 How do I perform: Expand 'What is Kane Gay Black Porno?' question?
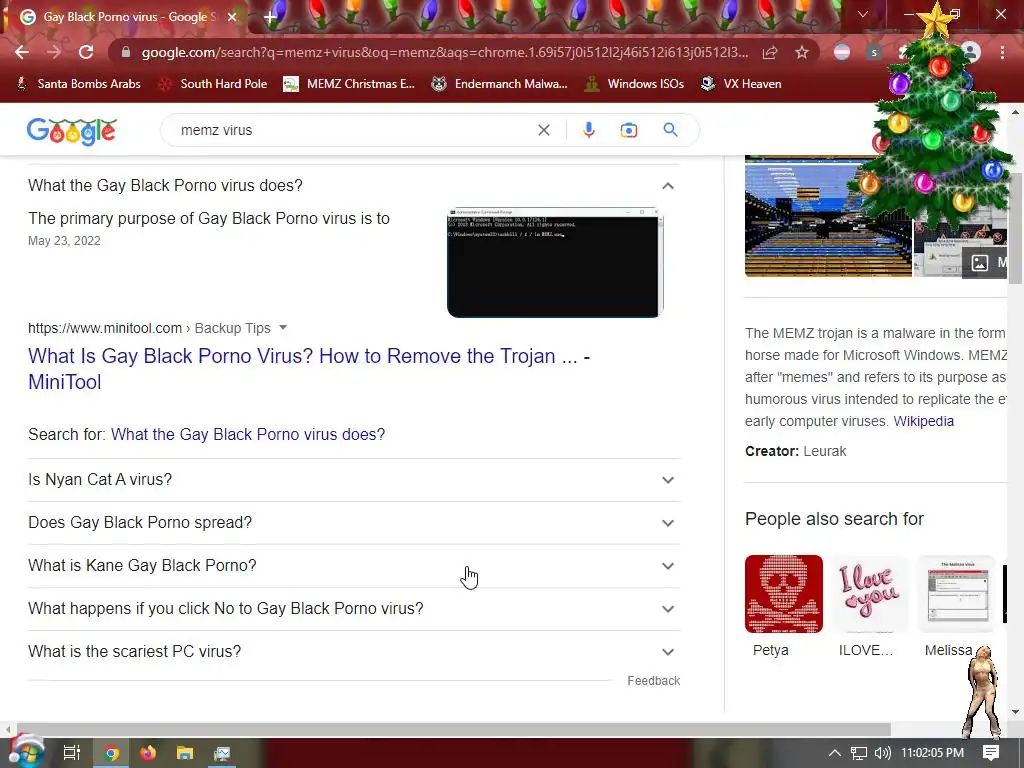(354, 566)
